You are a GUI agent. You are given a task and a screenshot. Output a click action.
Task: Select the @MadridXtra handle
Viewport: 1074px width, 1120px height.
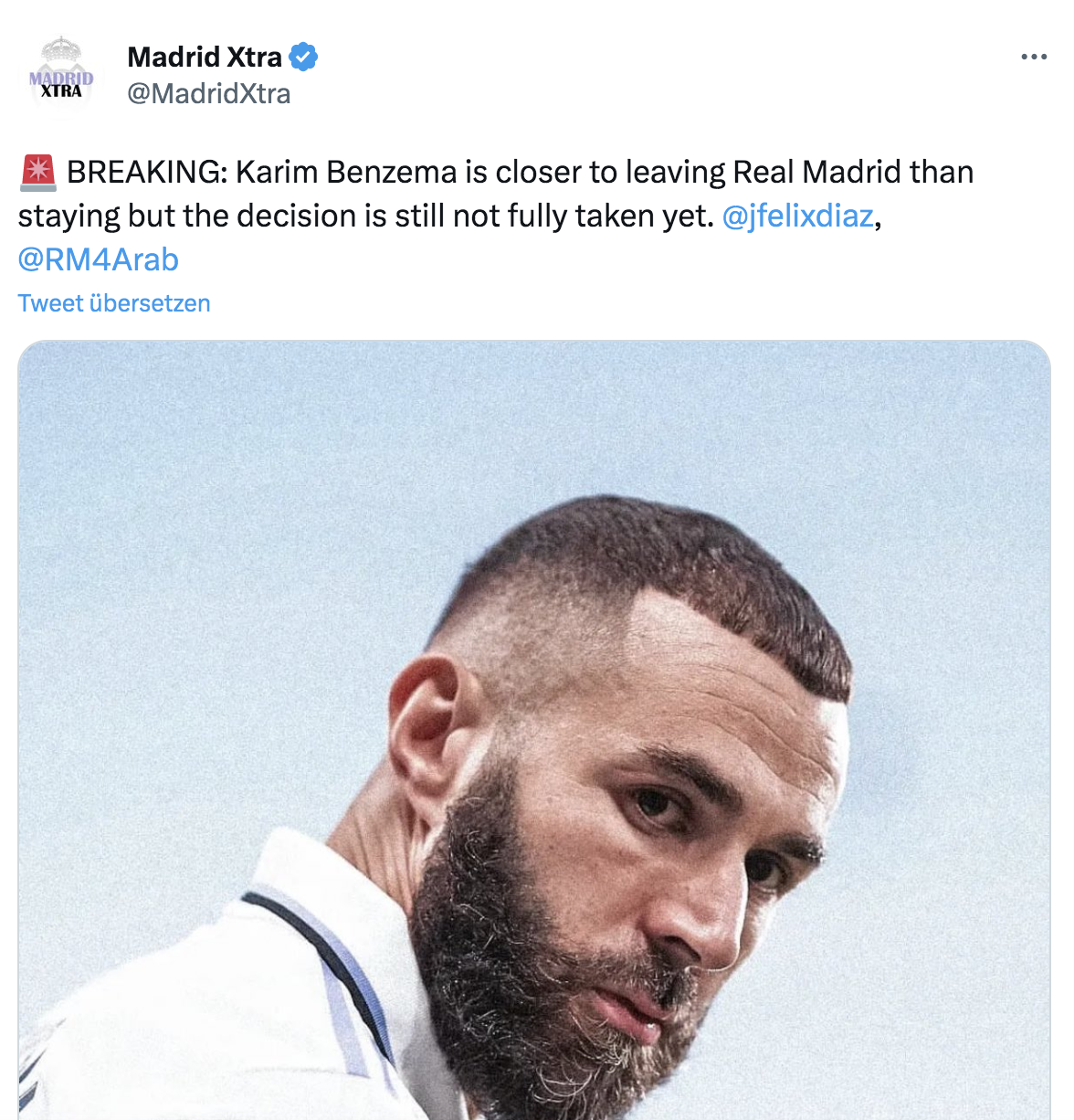point(209,93)
